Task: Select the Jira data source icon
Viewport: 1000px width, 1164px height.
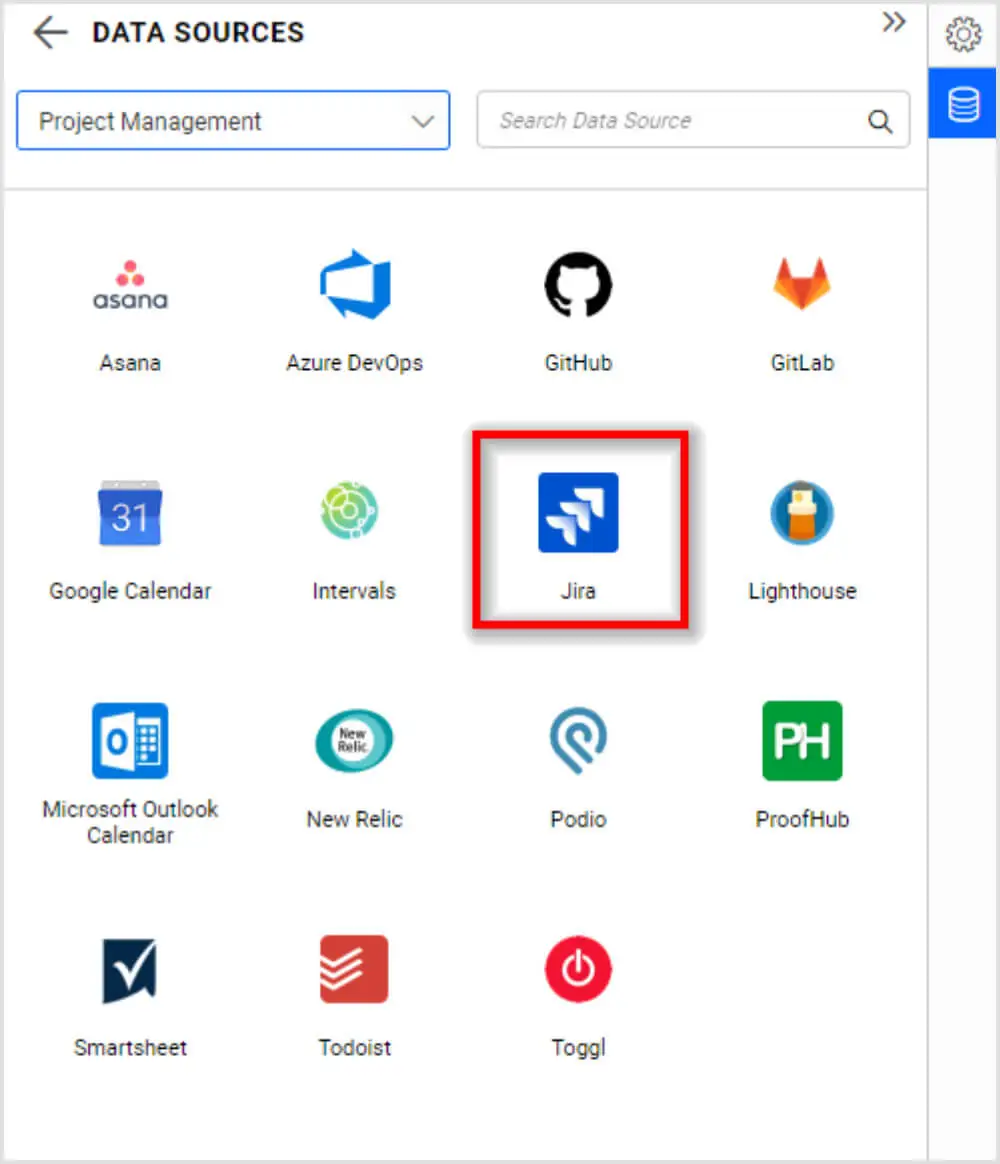Action: pyautogui.click(x=578, y=513)
